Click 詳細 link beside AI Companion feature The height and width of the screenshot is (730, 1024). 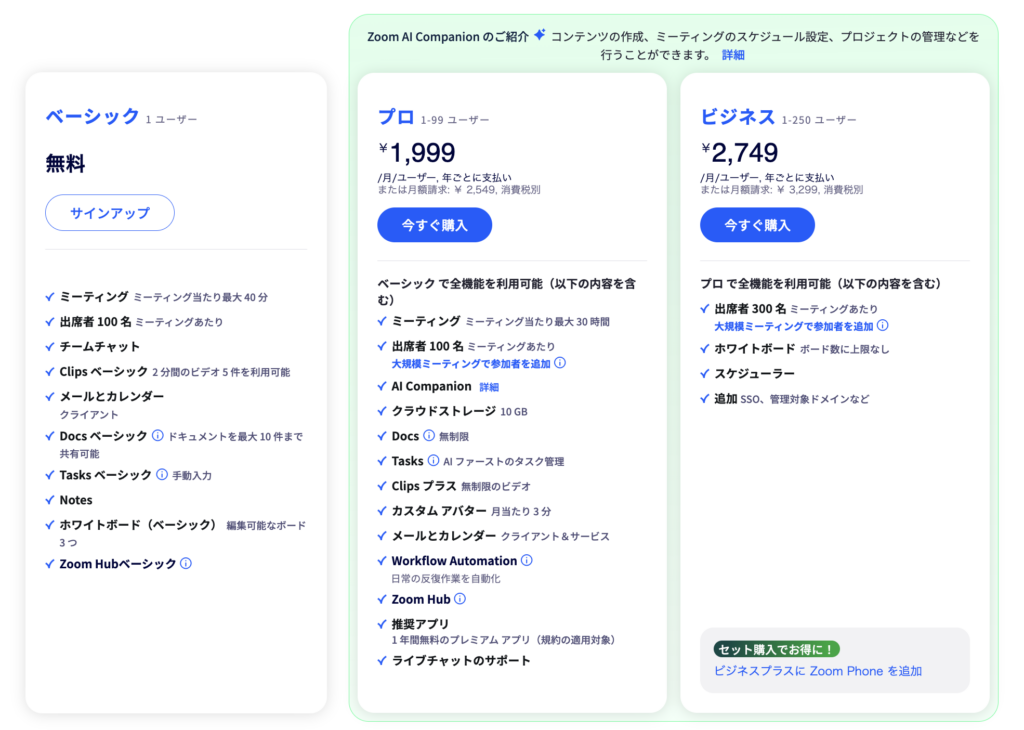click(489, 387)
